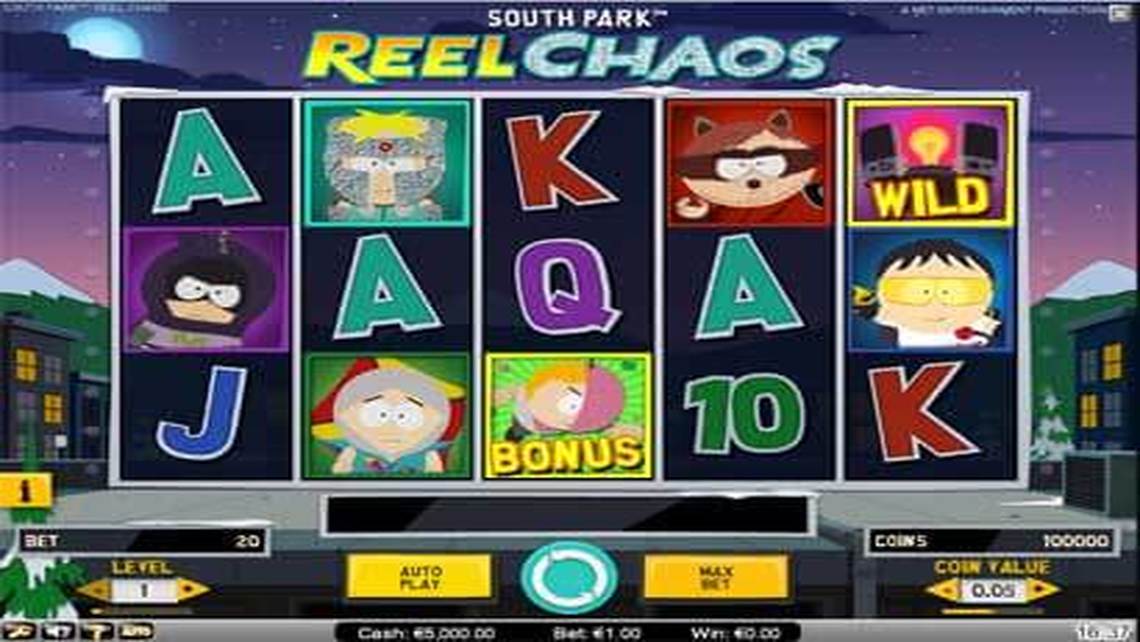Open the paytable info icon
1140x642 pixels.
point(26,491)
